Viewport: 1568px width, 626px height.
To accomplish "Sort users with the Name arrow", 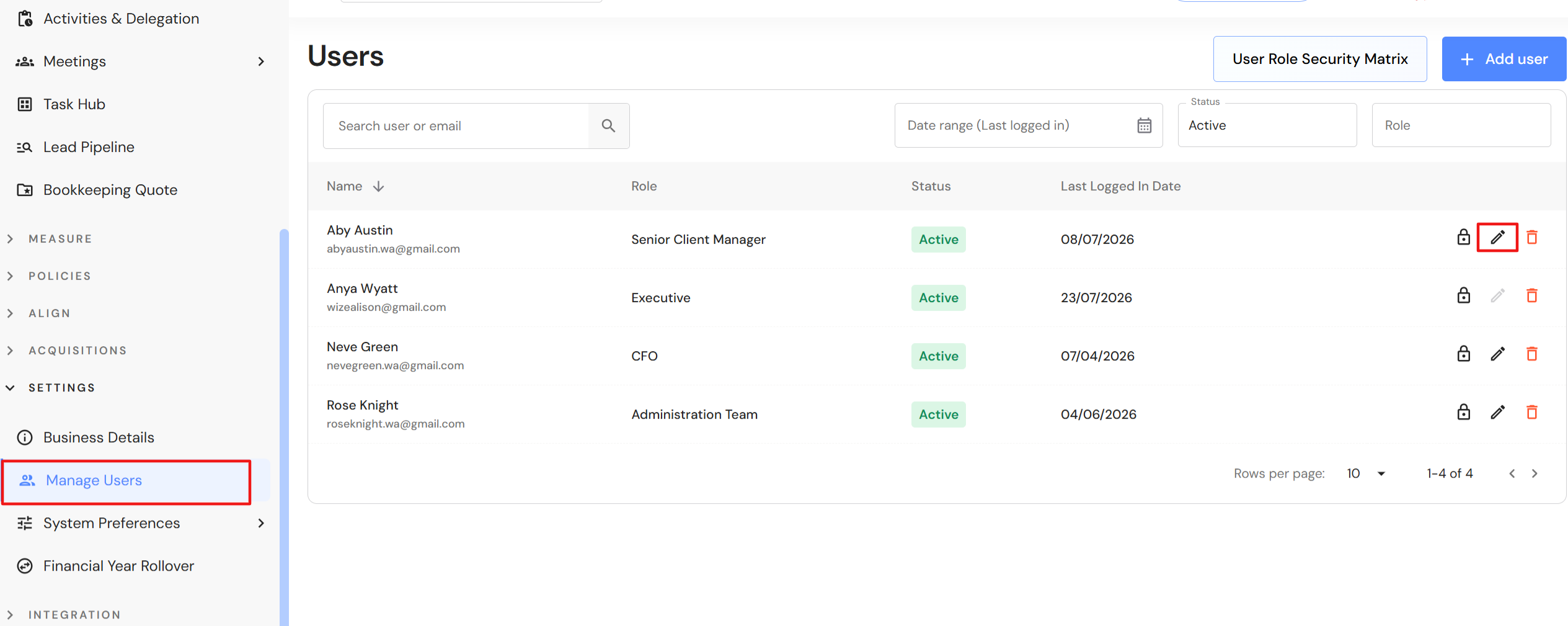I will click(378, 187).
